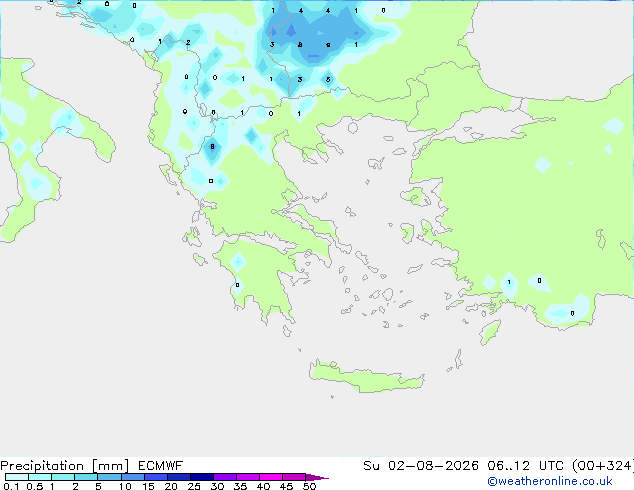Select the legend scale label "50"
Screen dimensions: 634x490
pyautogui.click(x=309, y=486)
